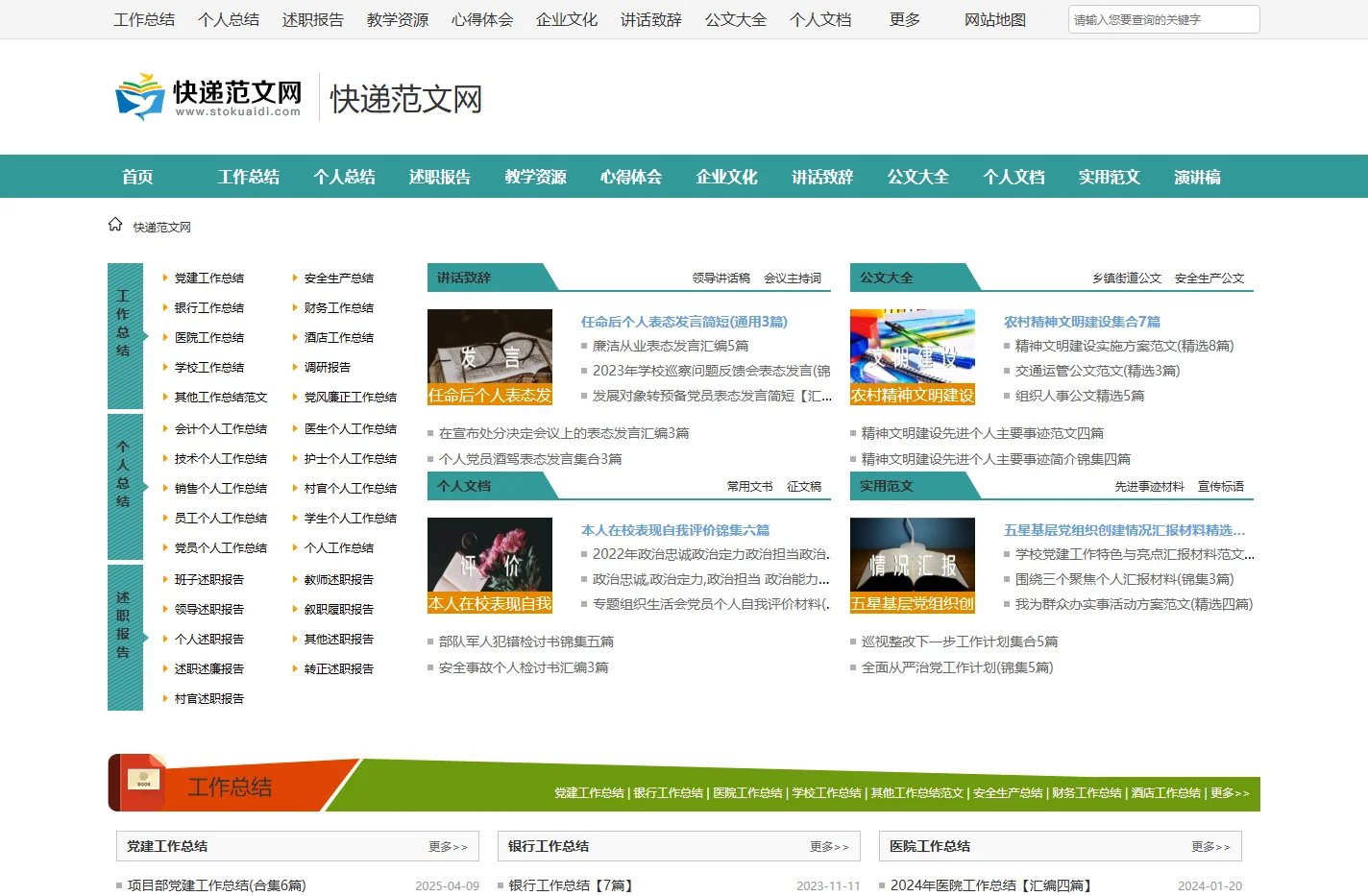The image size is (1368, 896).
Task: Focus the keyword search input field
Action: tap(1163, 19)
